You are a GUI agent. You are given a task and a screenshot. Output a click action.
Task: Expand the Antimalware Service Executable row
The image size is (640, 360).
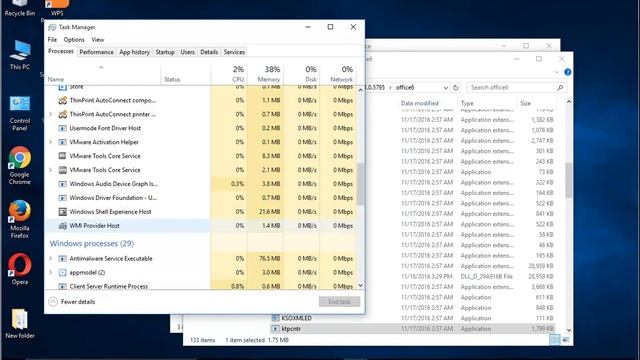[51, 259]
